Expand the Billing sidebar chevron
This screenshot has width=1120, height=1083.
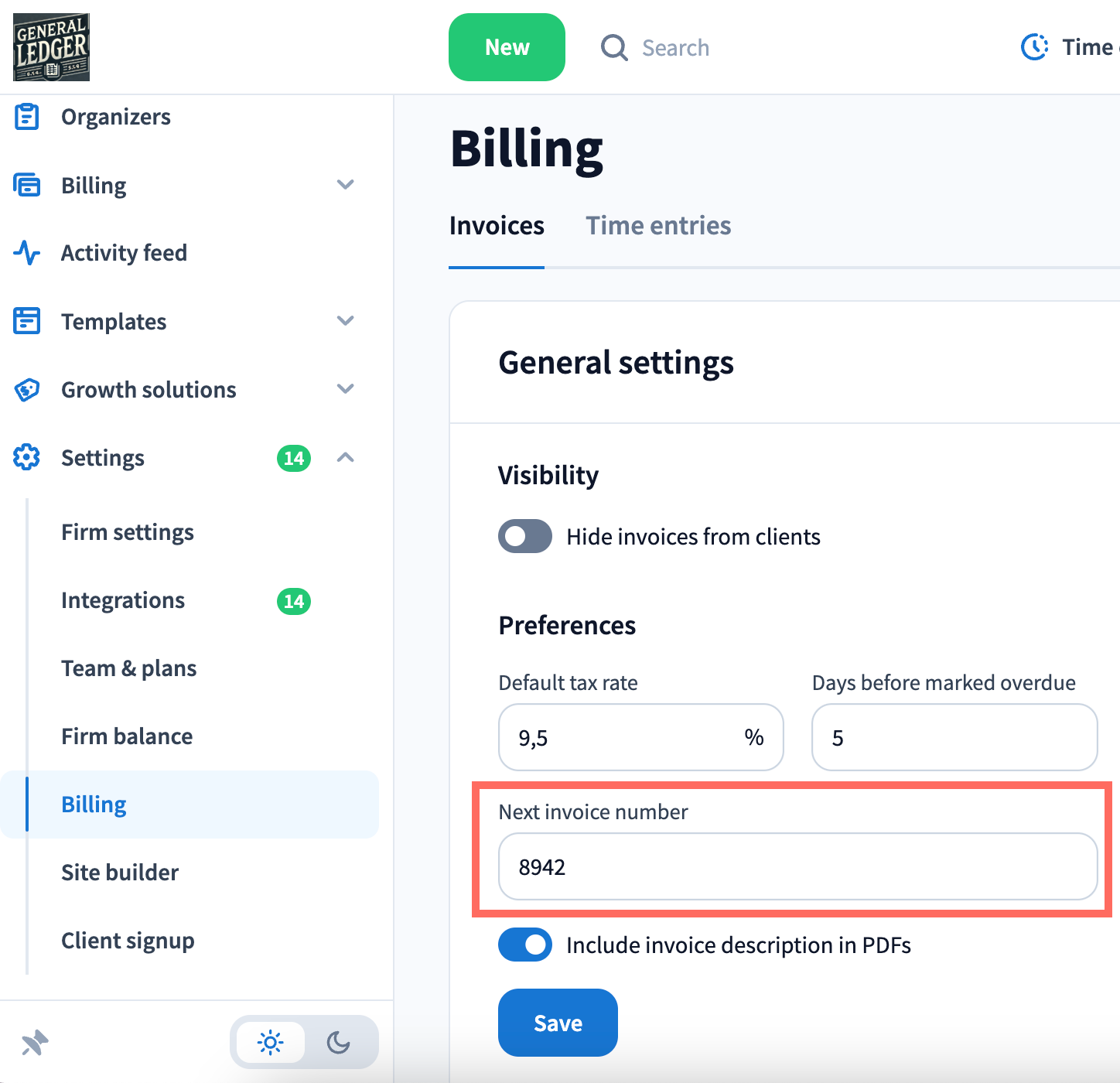346,185
